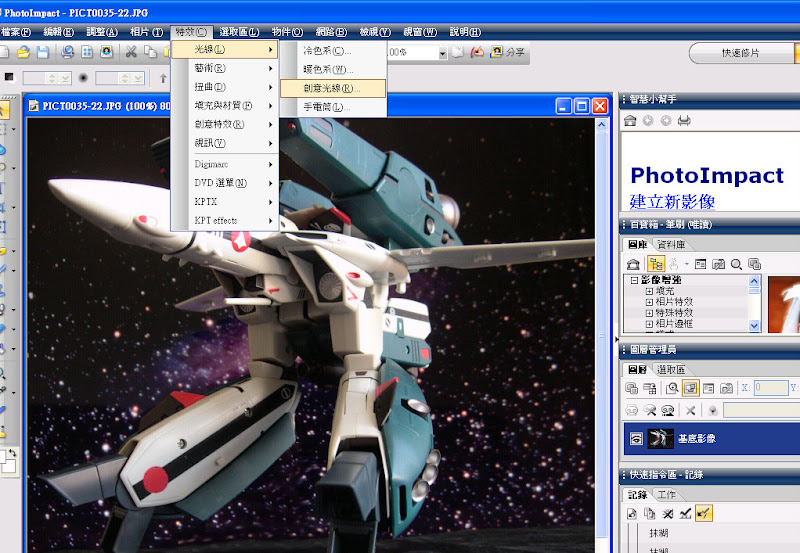
Task: Click the Share (分享) toolbar icon
Action: [x=507, y=52]
